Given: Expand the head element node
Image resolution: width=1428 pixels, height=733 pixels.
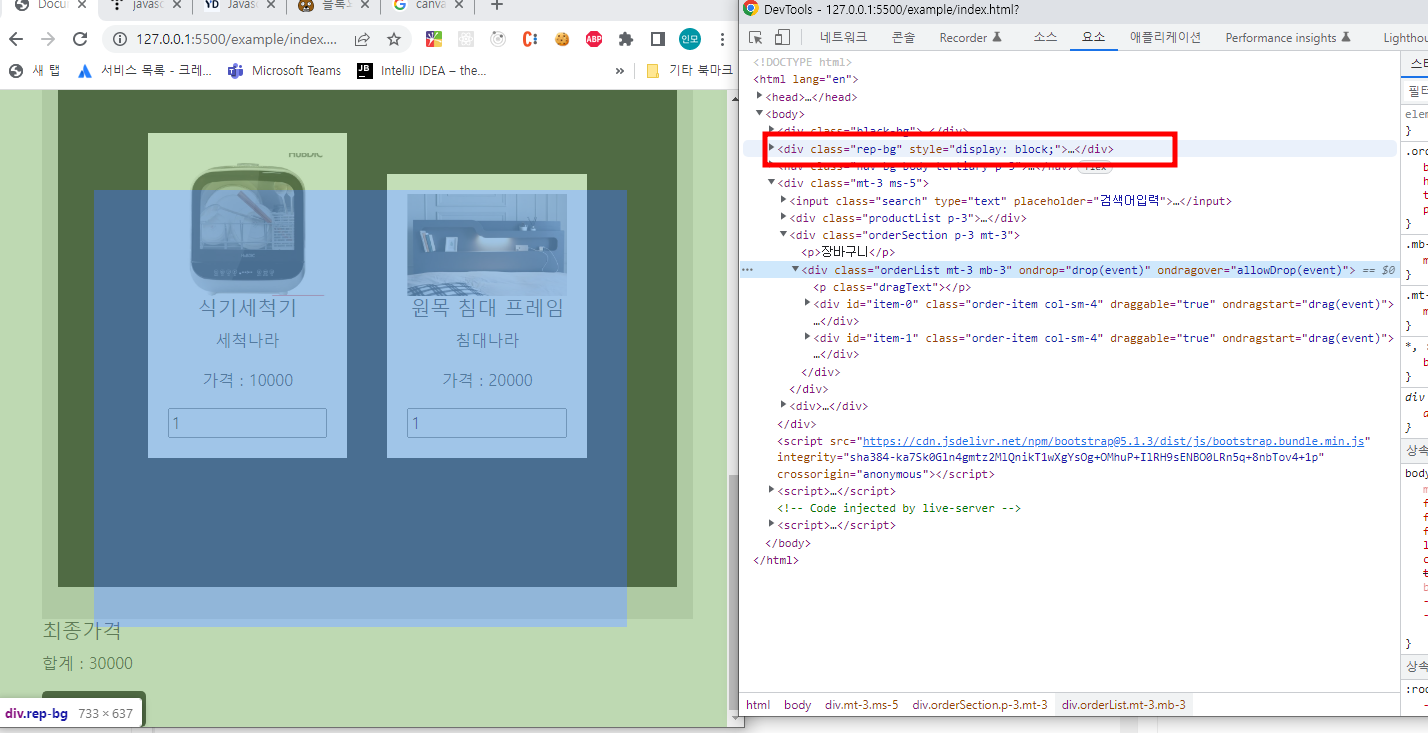Looking at the screenshot, I should 760,97.
